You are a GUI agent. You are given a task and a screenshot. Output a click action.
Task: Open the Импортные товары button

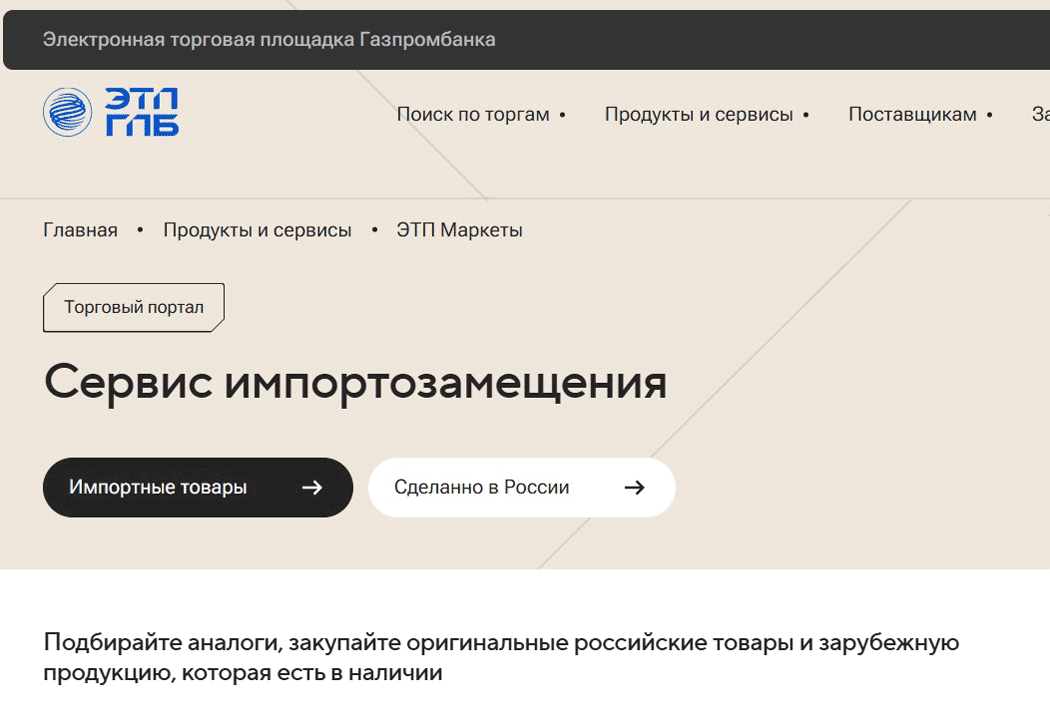click(x=198, y=488)
